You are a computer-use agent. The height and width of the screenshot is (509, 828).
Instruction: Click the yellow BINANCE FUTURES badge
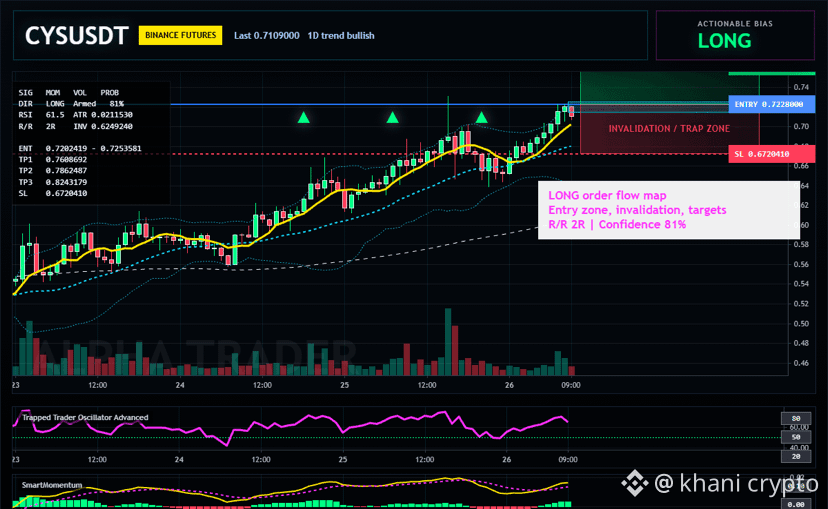click(181, 35)
